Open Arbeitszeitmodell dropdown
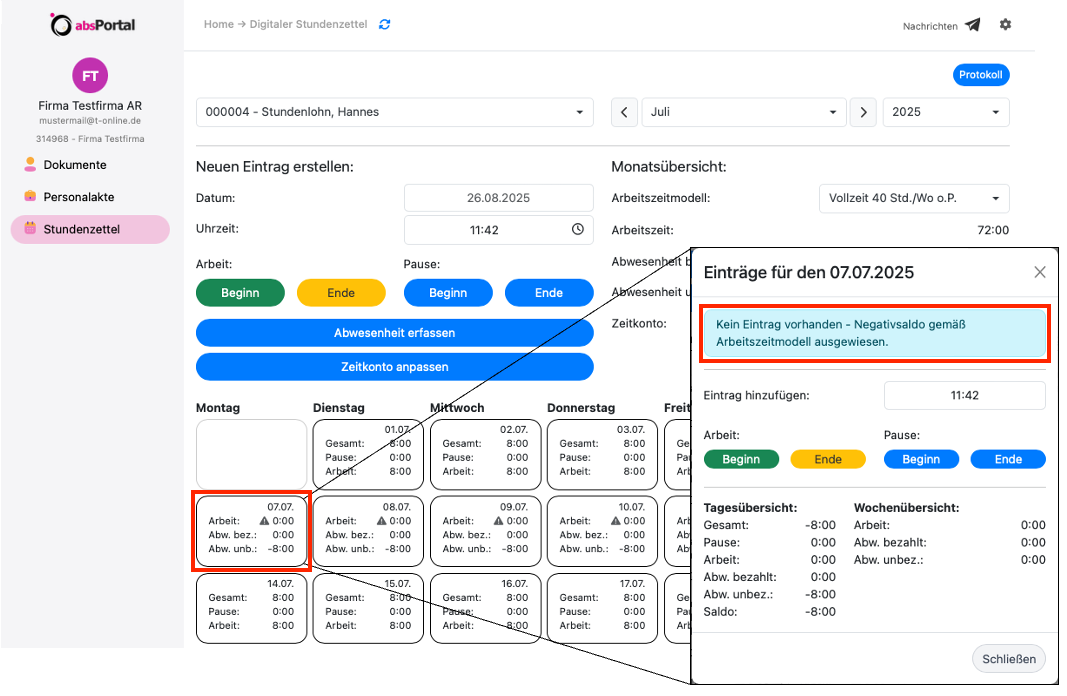This screenshot has width=1067, height=696. tap(913, 198)
